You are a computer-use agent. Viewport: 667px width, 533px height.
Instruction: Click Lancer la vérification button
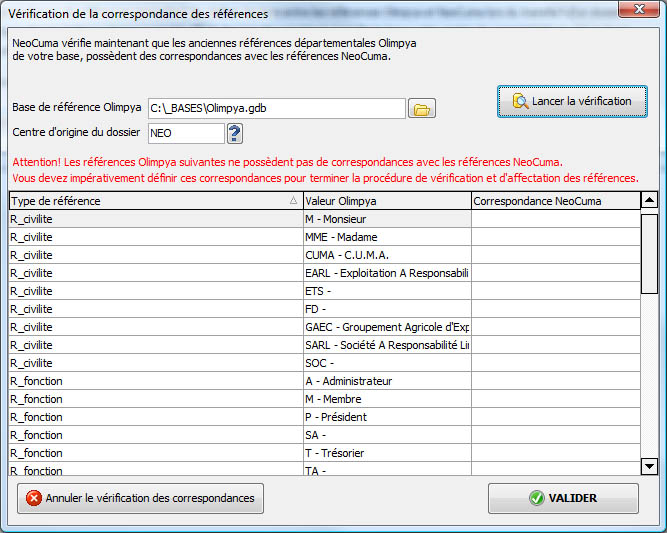click(572, 101)
